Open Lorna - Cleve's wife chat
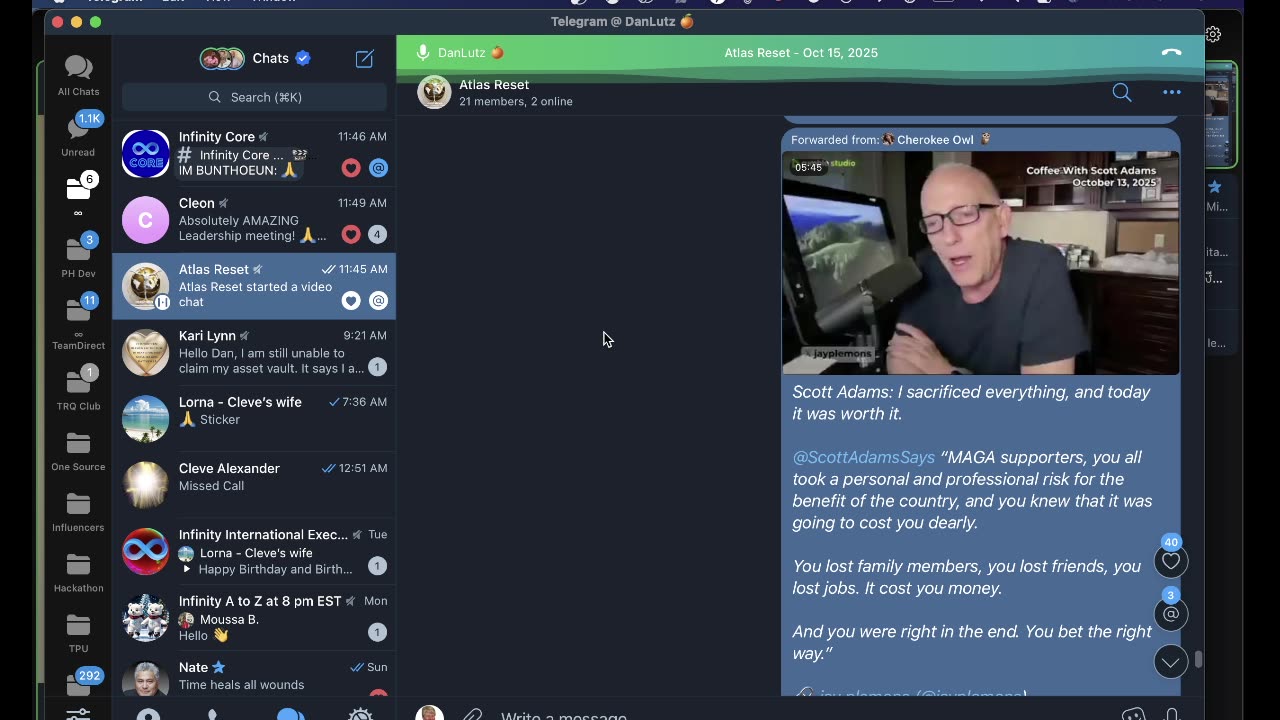1280x720 pixels. point(254,418)
